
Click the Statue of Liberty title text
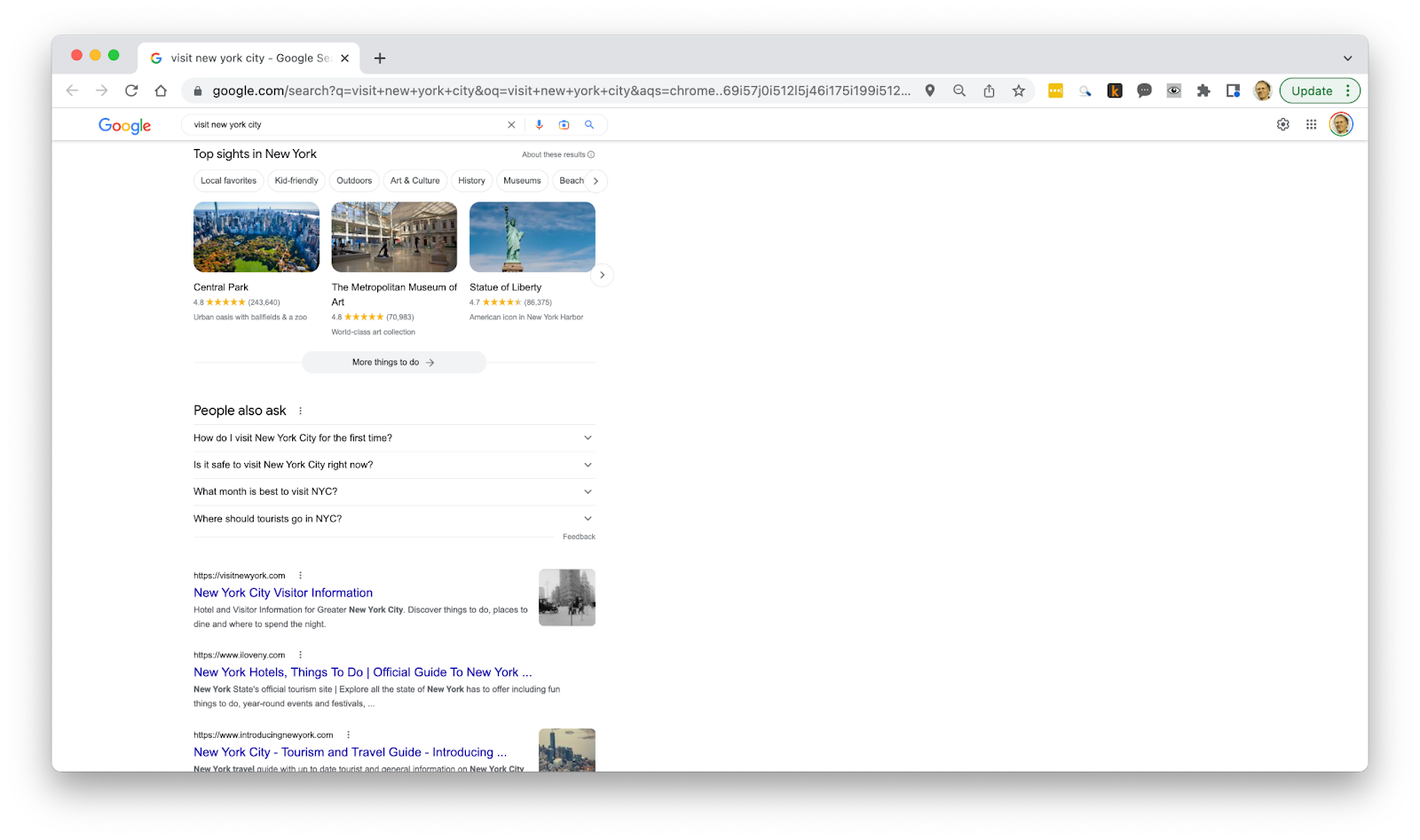click(505, 287)
